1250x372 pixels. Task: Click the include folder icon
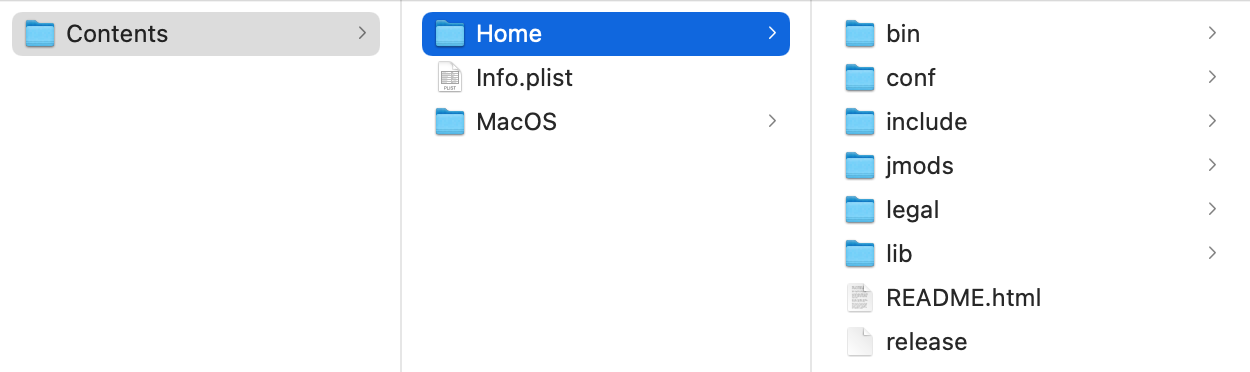[x=860, y=122]
